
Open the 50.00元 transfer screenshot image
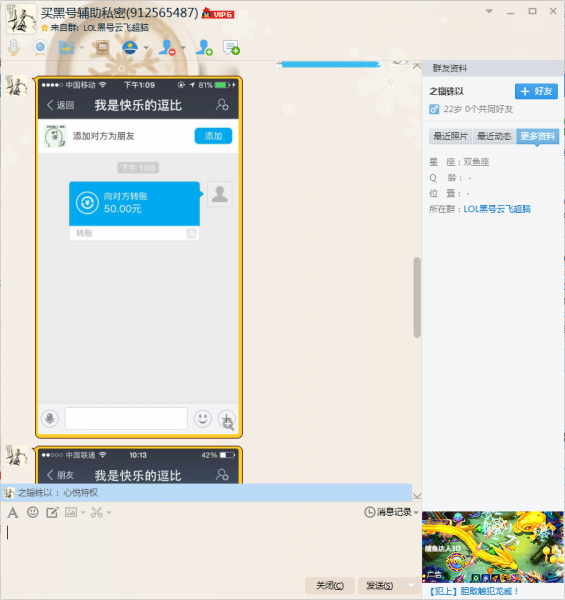click(x=139, y=257)
